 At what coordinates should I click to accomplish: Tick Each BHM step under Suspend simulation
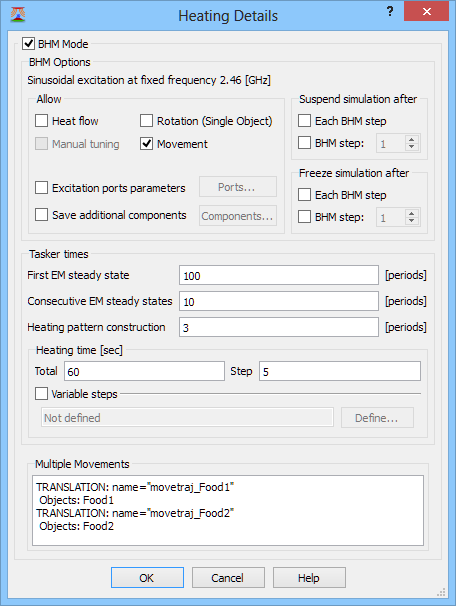click(304, 121)
